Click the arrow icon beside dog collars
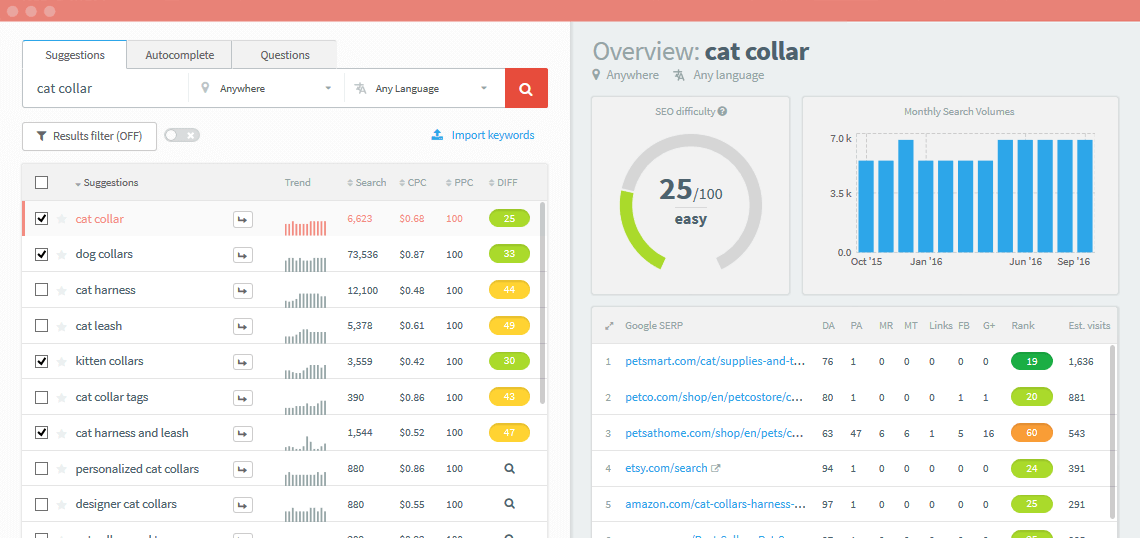This screenshot has width=1140, height=538. pyautogui.click(x=243, y=255)
